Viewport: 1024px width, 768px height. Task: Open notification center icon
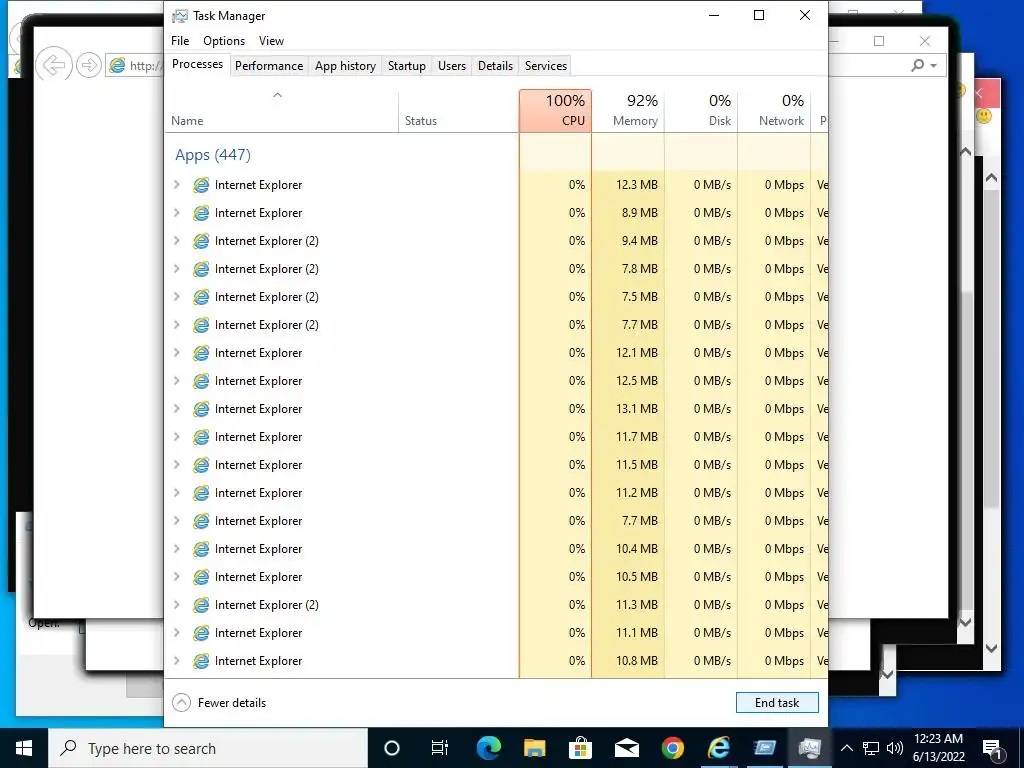pos(992,749)
